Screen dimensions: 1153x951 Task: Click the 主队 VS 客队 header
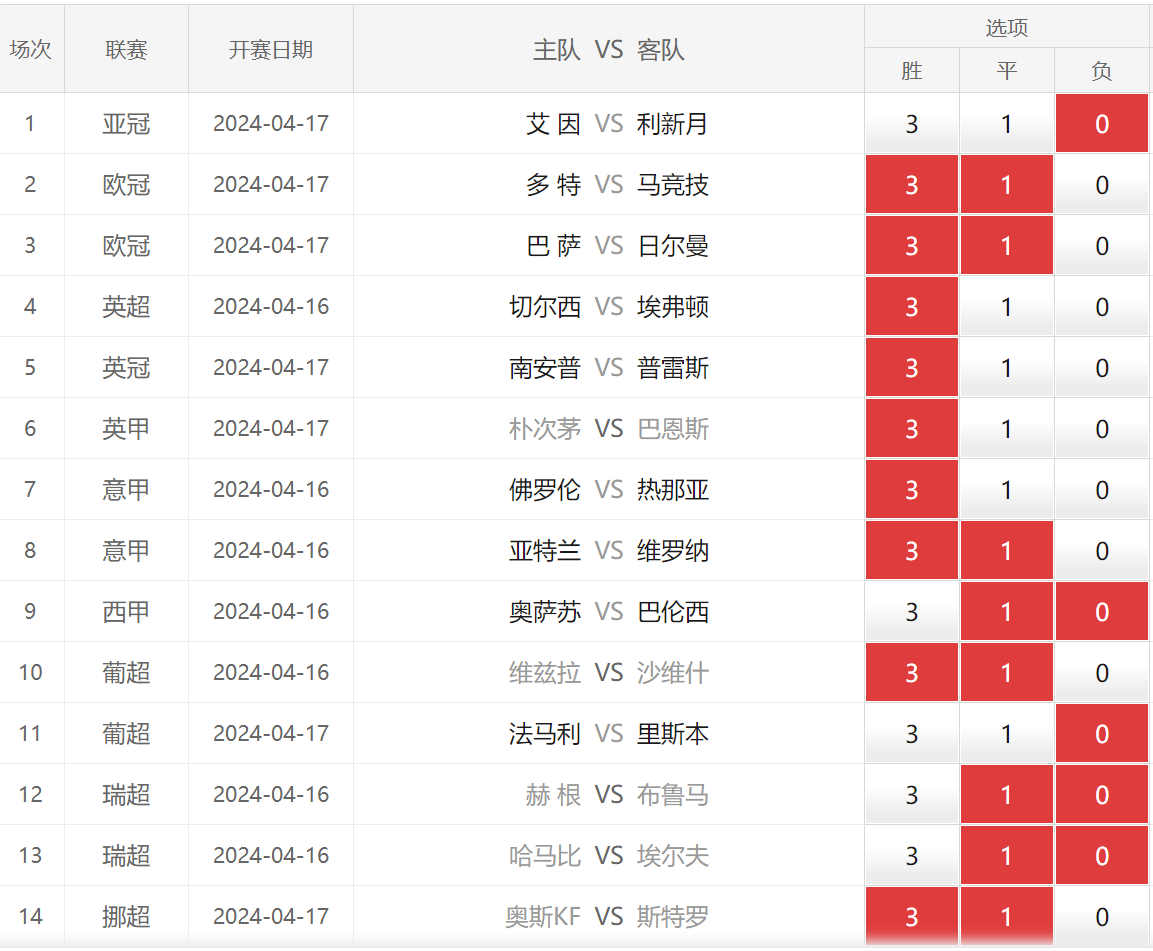(609, 49)
